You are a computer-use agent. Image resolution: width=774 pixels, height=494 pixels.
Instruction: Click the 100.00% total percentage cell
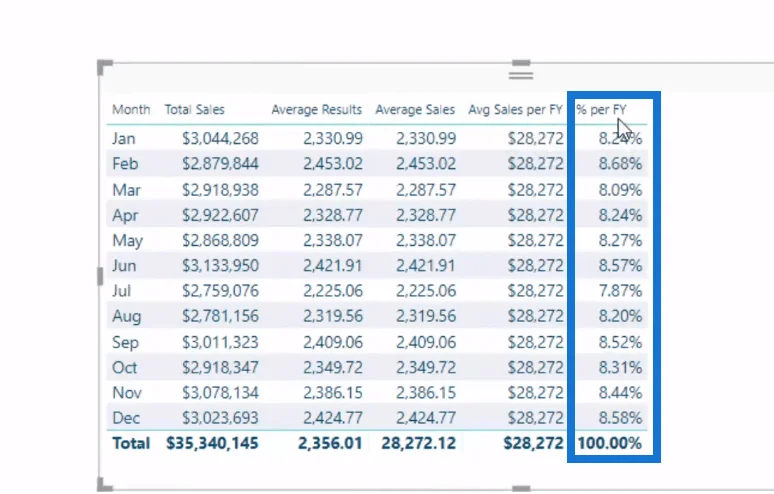coord(610,443)
